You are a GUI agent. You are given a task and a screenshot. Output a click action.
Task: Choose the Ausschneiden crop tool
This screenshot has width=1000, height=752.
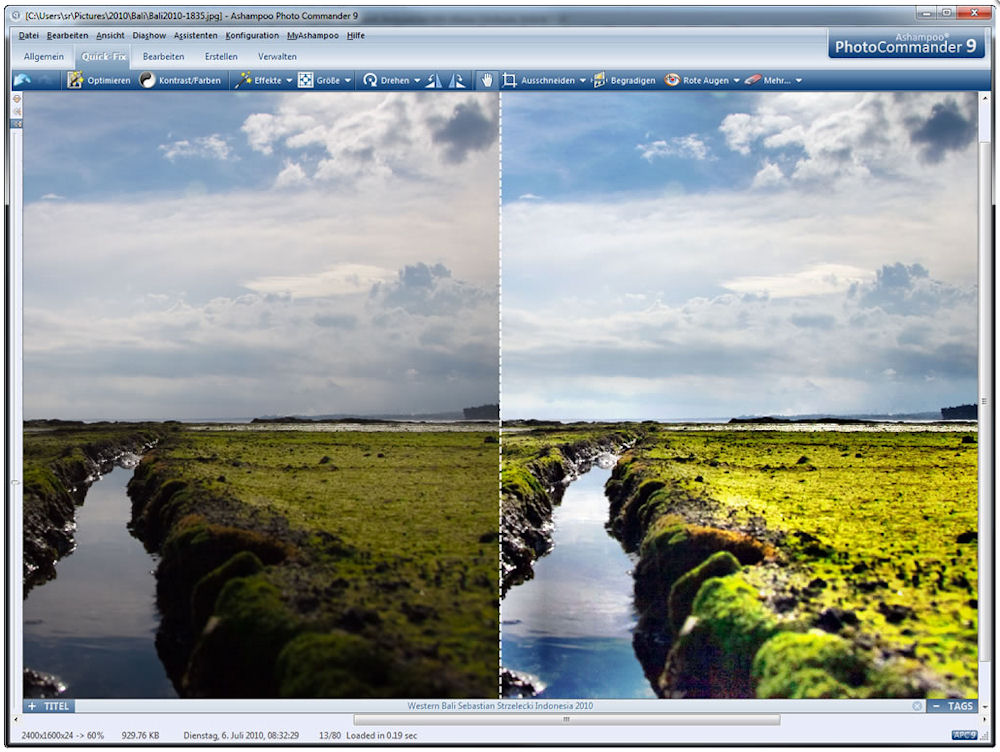click(510, 80)
